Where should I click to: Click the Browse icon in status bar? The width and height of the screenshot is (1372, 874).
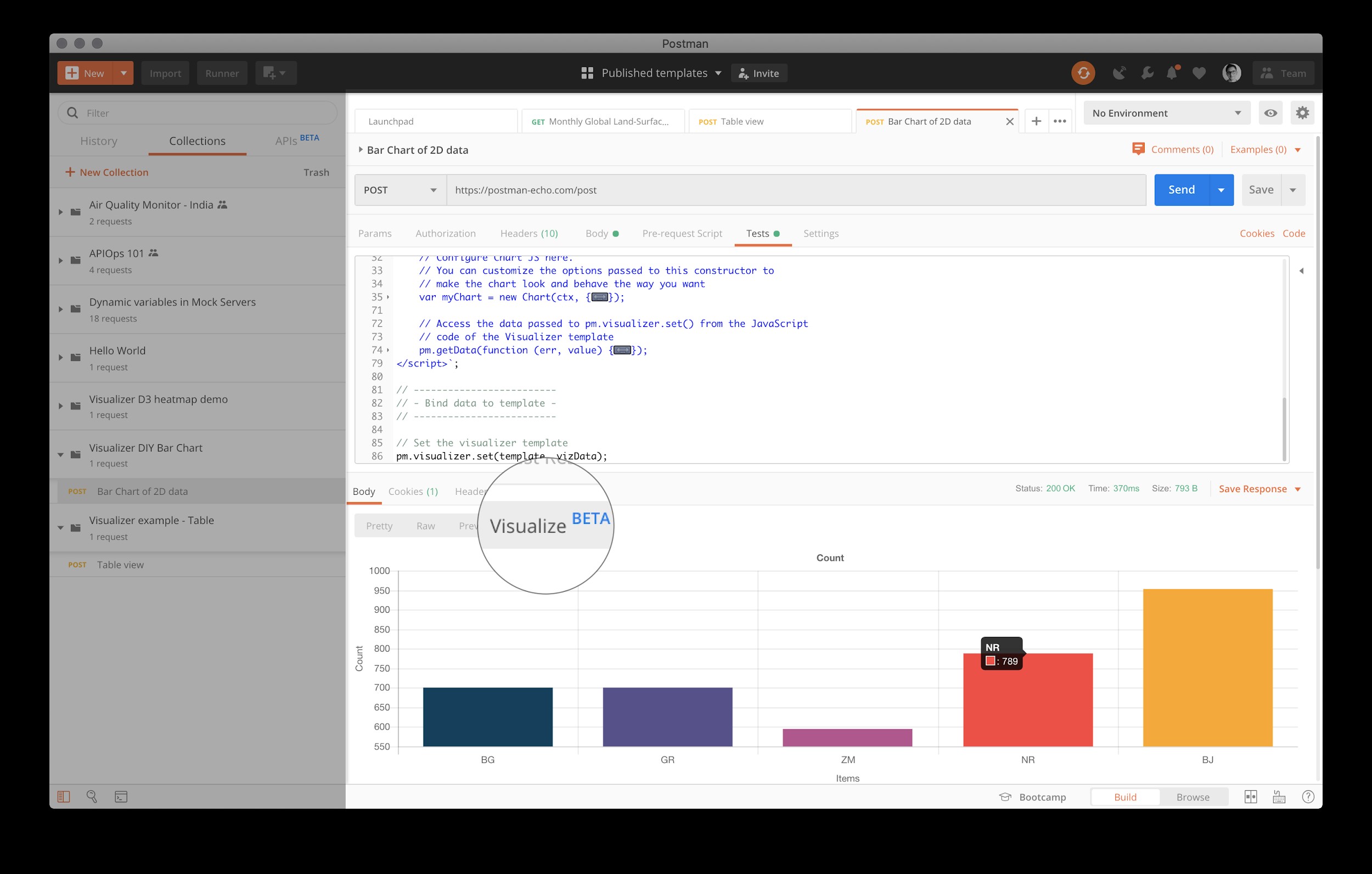pos(1191,796)
